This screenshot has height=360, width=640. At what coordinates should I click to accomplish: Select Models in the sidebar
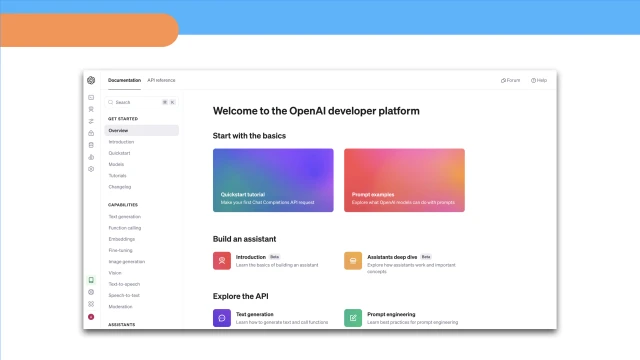(x=116, y=164)
